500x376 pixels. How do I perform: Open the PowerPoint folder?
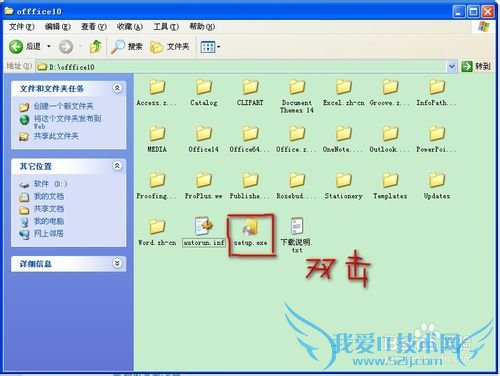437,140
